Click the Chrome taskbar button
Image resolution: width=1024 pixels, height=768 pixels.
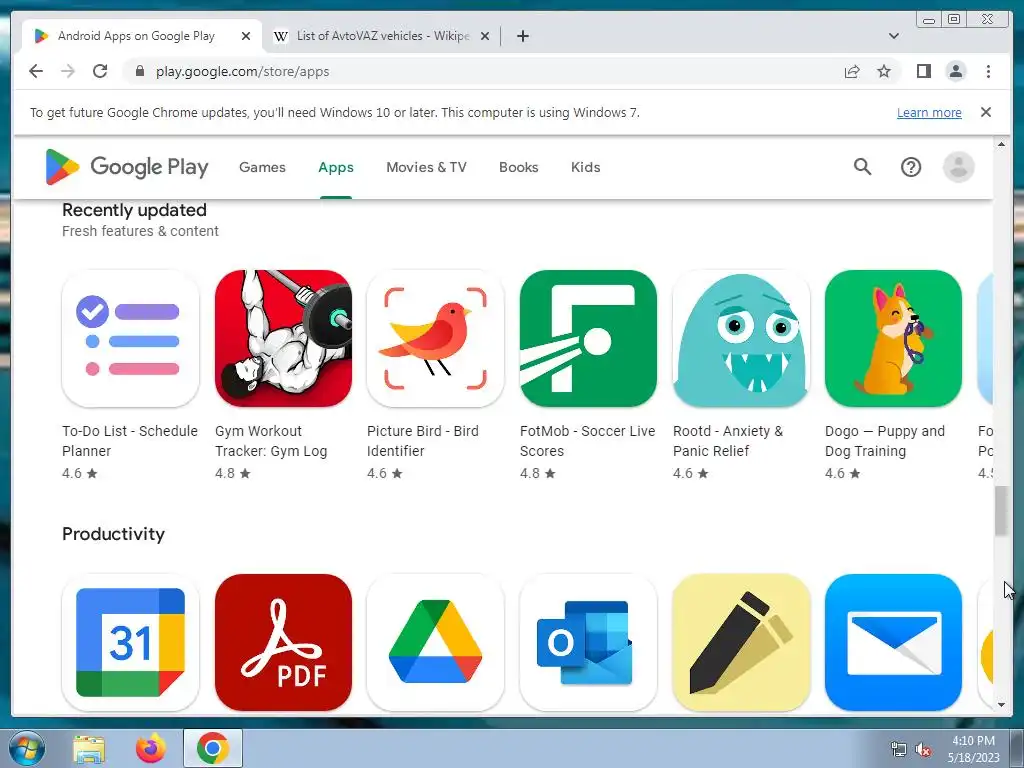212,748
